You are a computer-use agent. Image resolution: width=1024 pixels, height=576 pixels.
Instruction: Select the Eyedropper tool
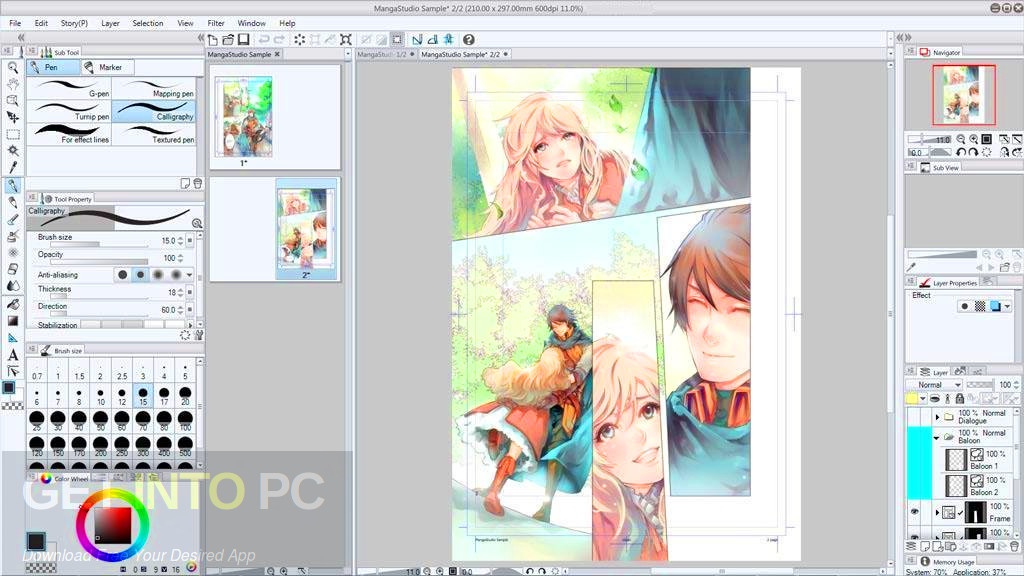12,167
